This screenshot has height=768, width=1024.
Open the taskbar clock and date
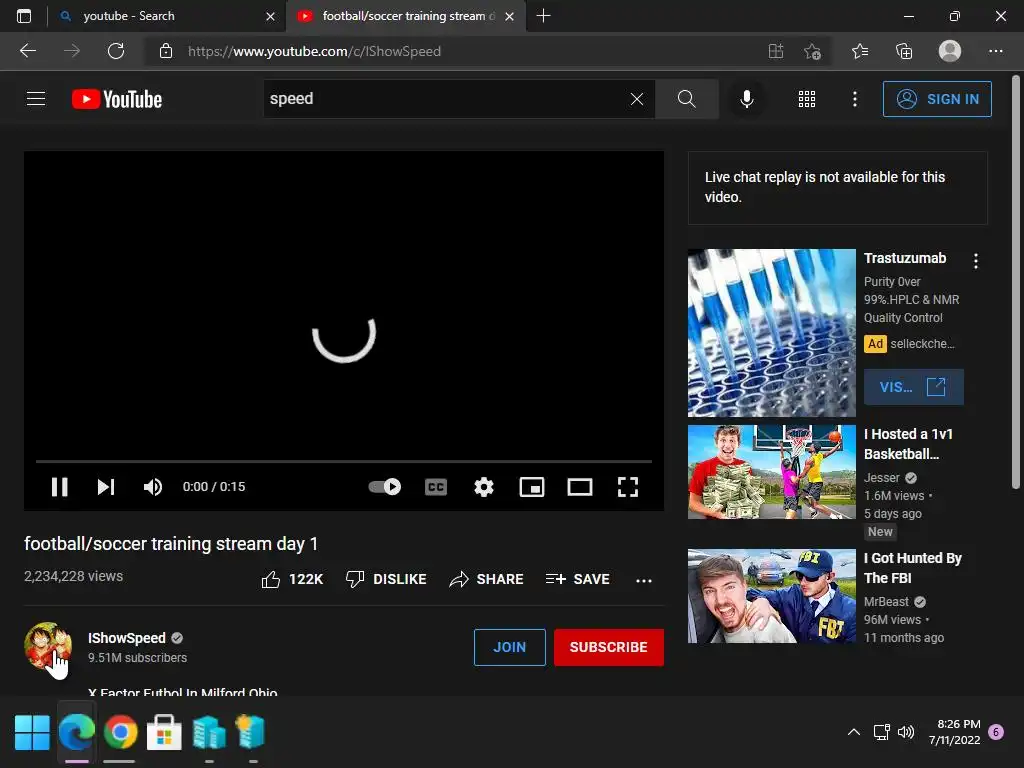click(x=954, y=732)
